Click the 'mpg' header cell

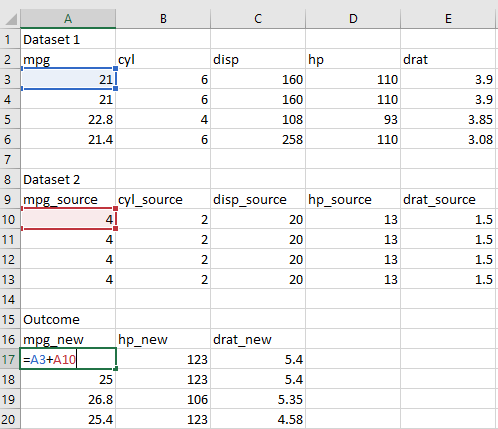tap(68, 59)
